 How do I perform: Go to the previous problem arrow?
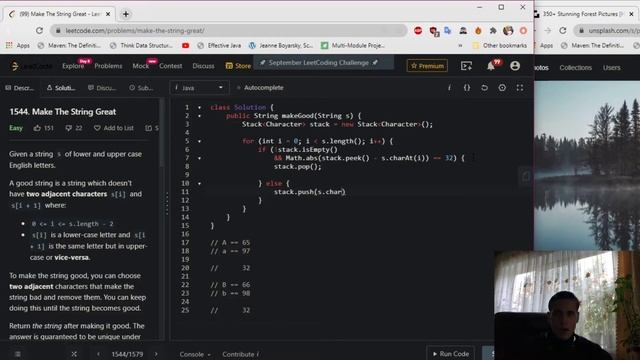[98, 354]
